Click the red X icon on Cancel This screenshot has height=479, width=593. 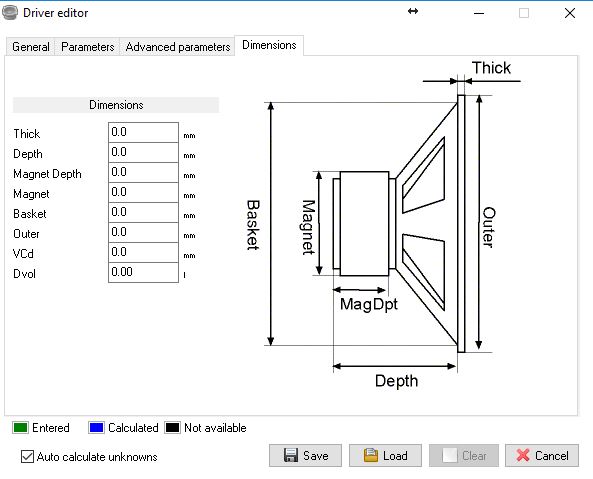523,455
